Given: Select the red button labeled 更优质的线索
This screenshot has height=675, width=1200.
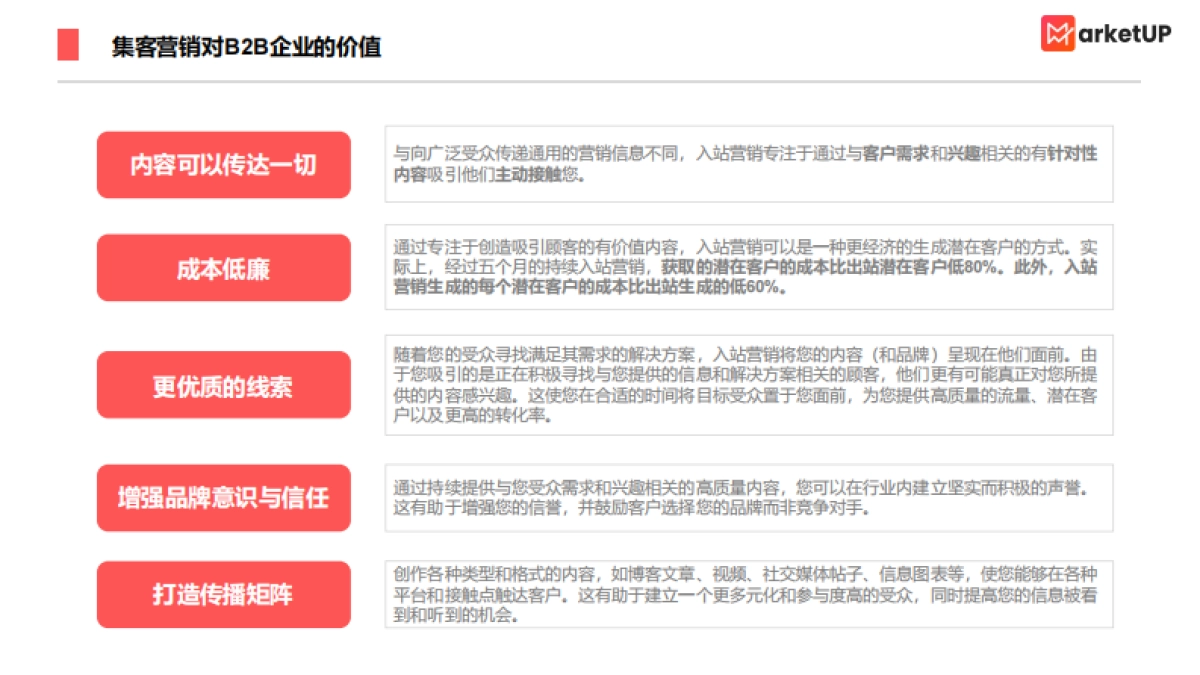Looking at the screenshot, I should pos(223,384).
